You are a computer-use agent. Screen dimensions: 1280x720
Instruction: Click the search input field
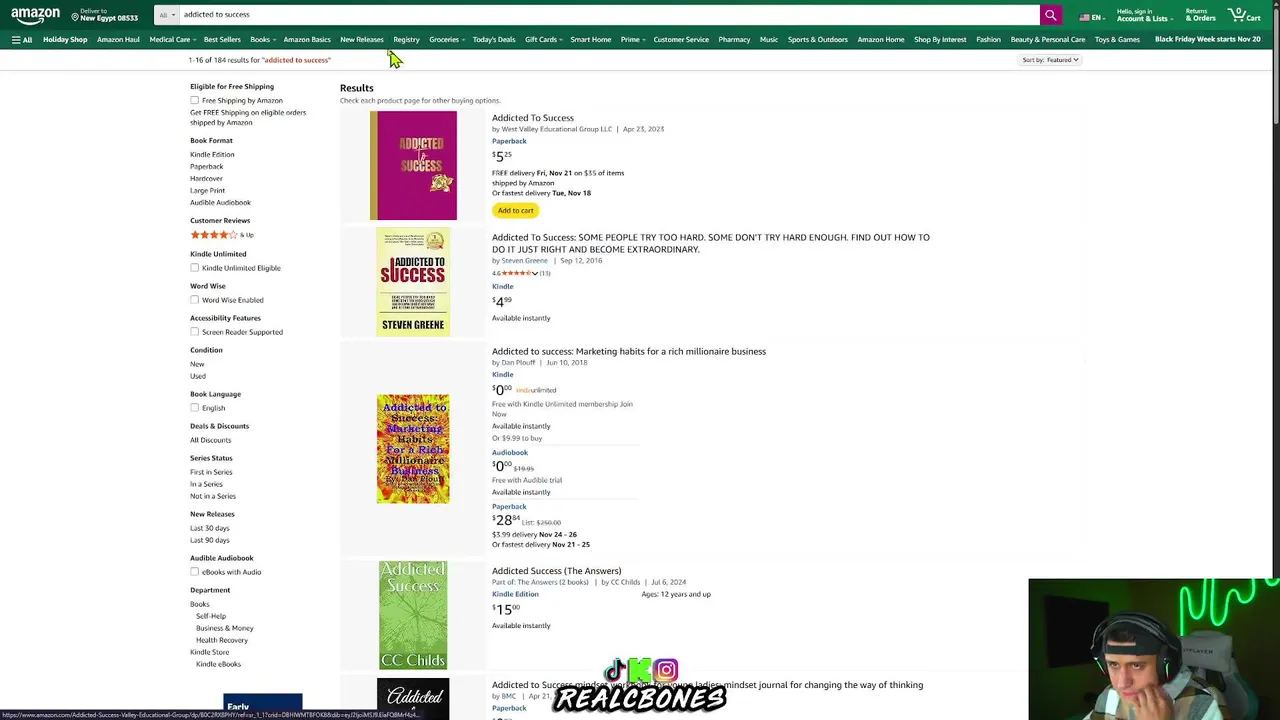(x=609, y=15)
